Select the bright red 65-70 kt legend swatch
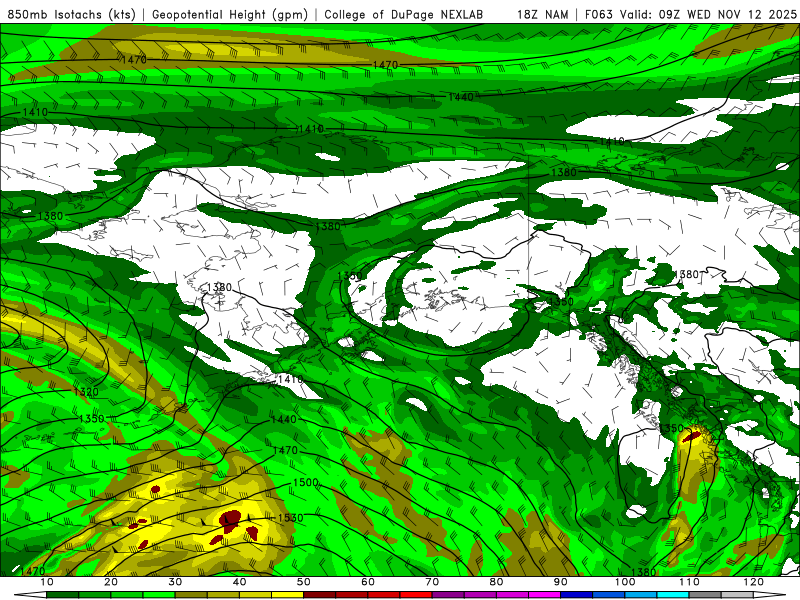 (416, 595)
